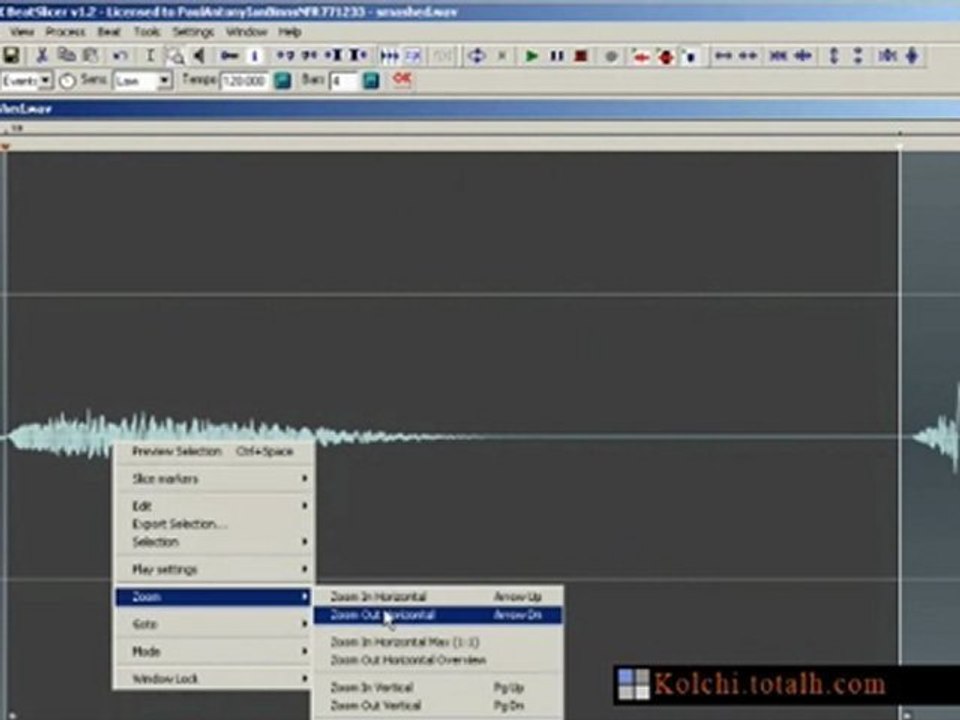
Task: Click the blue four-way diamond icon at toolbar end
Action: (912, 56)
